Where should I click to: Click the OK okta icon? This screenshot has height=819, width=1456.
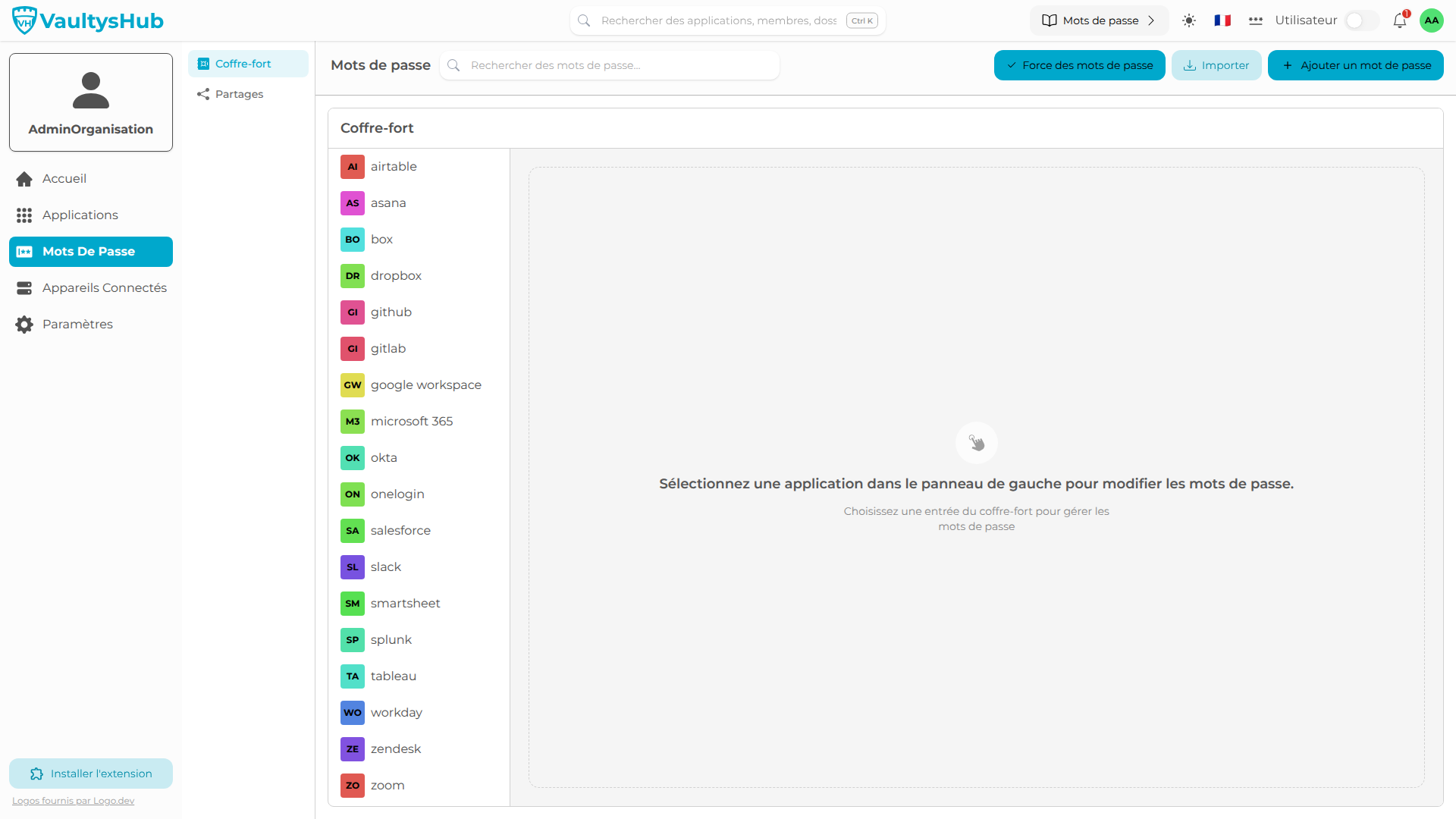[x=353, y=458]
